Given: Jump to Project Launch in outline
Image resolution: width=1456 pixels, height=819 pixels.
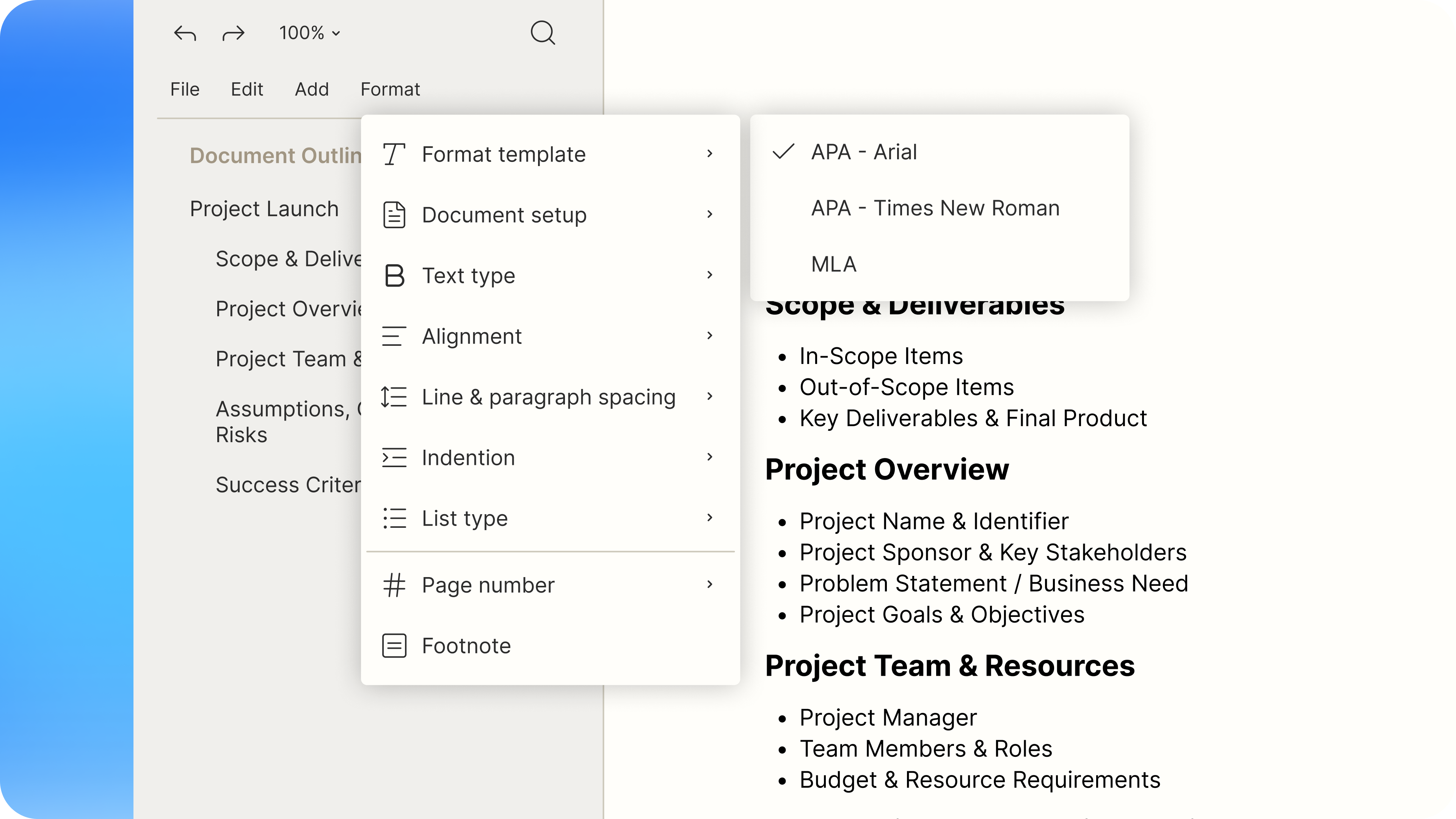Looking at the screenshot, I should click(x=264, y=209).
